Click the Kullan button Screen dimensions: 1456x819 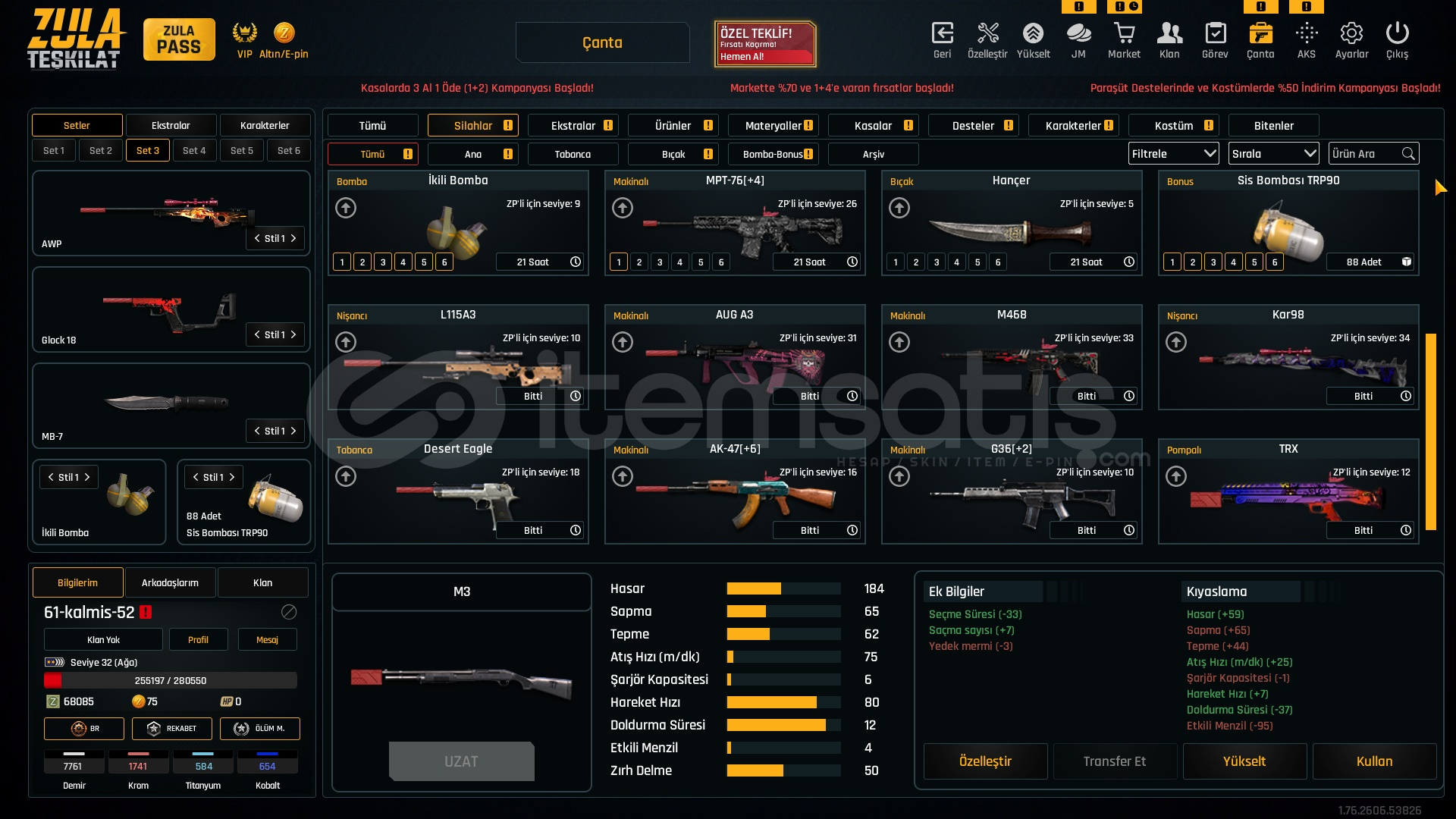[x=1374, y=761]
